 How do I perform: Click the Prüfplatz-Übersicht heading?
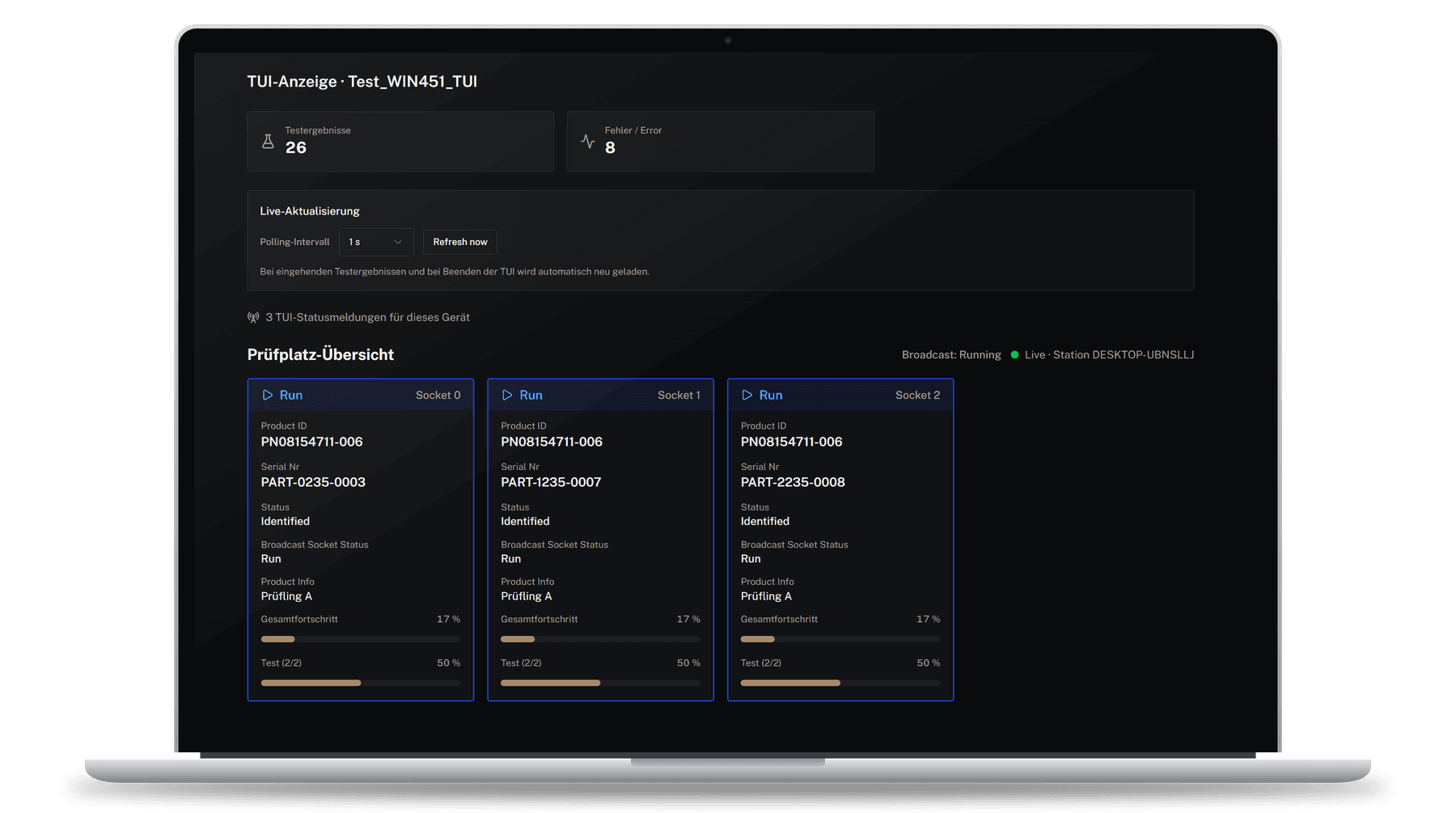click(320, 354)
